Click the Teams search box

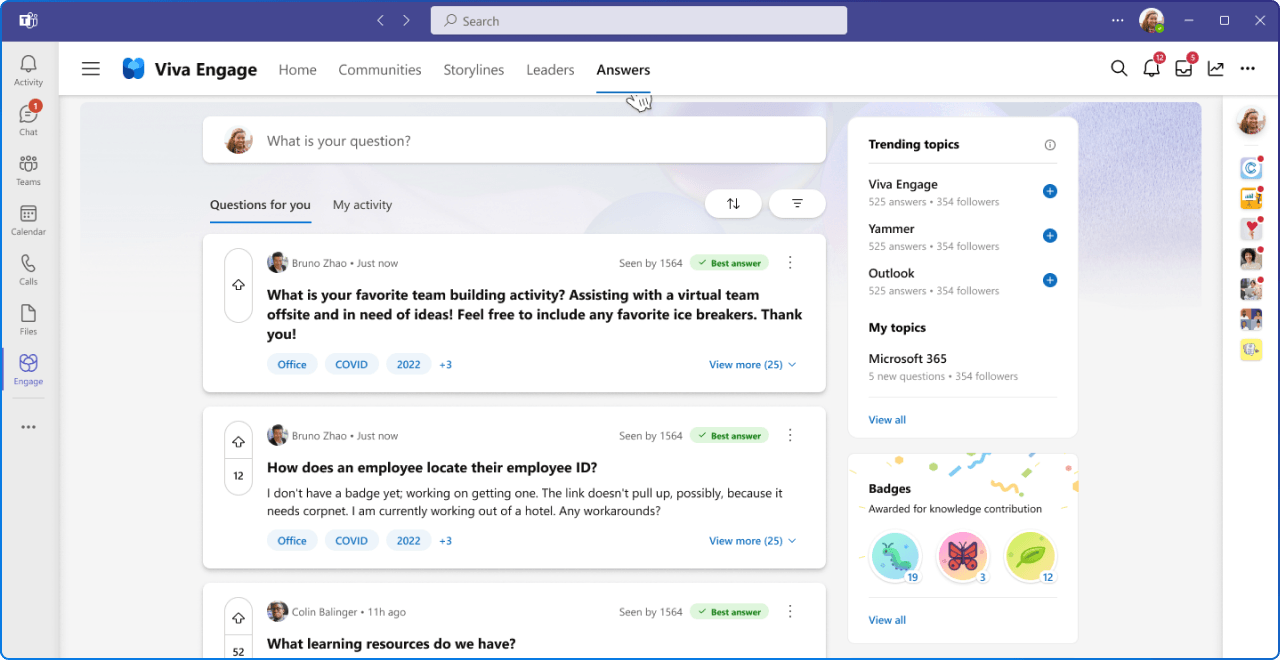(639, 20)
